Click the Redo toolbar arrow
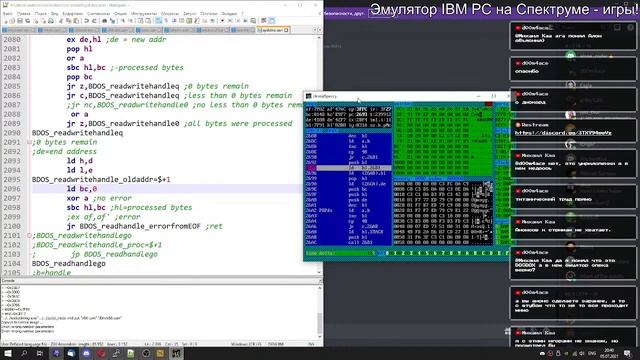This screenshot has height=360, width=640. (94, 20)
